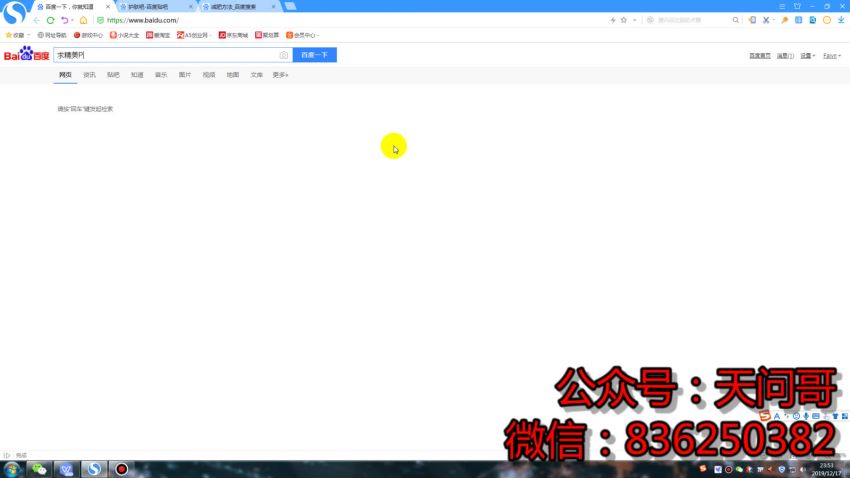850x478 pixels.
Task: Open the JD mall bookmark
Action: click(x=233, y=35)
